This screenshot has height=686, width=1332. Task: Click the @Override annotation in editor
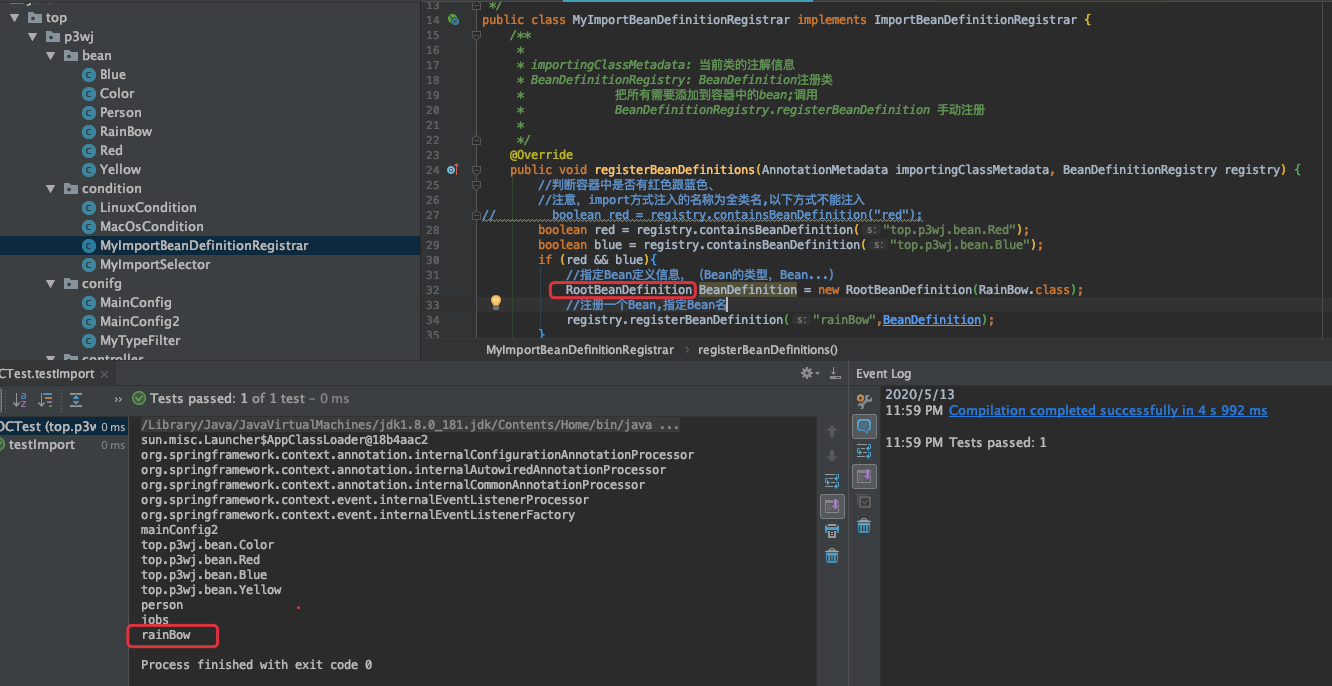pos(541,155)
